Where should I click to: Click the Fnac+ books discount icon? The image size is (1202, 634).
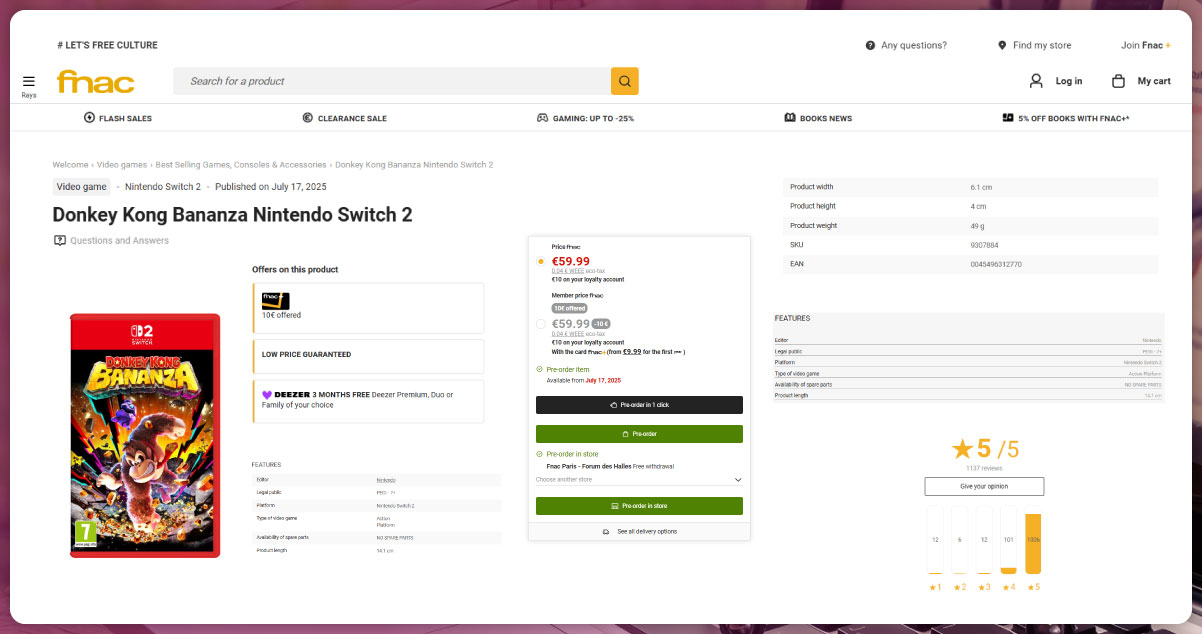[1008, 118]
